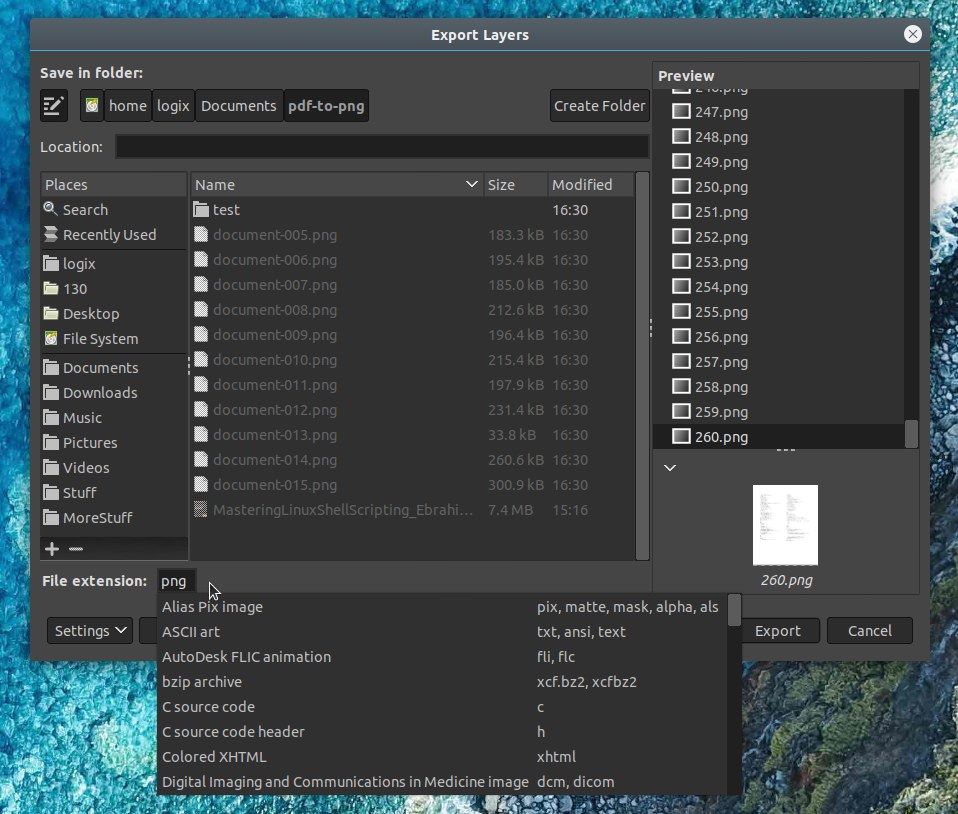Open the Desktop folder shortcut
The height and width of the screenshot is (814, 958).
pyautogui.click(x=92, y=313)
